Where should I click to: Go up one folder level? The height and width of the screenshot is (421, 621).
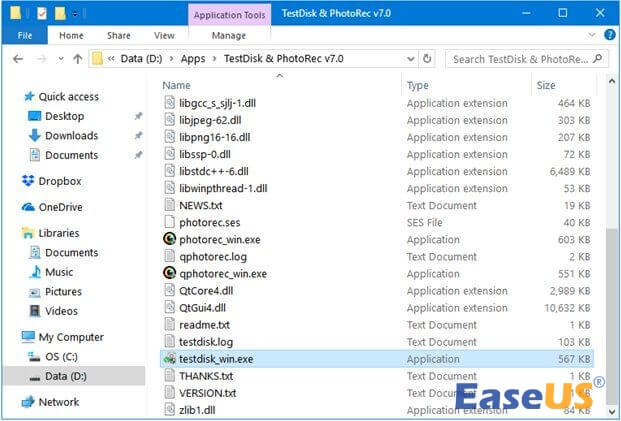78,59
